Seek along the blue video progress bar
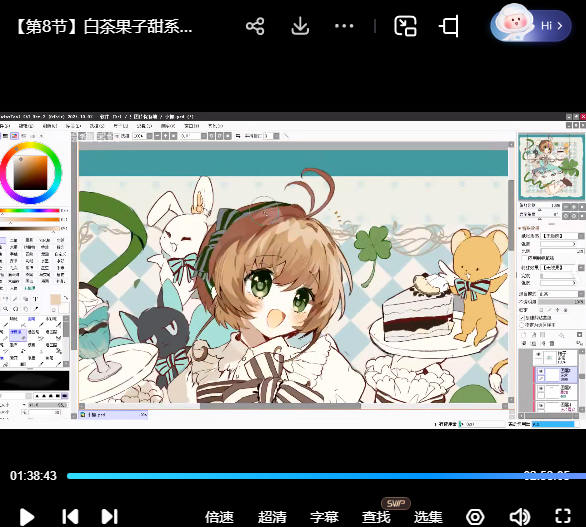The height and width of the screenshot is (527, 586). tap(326, 476)
